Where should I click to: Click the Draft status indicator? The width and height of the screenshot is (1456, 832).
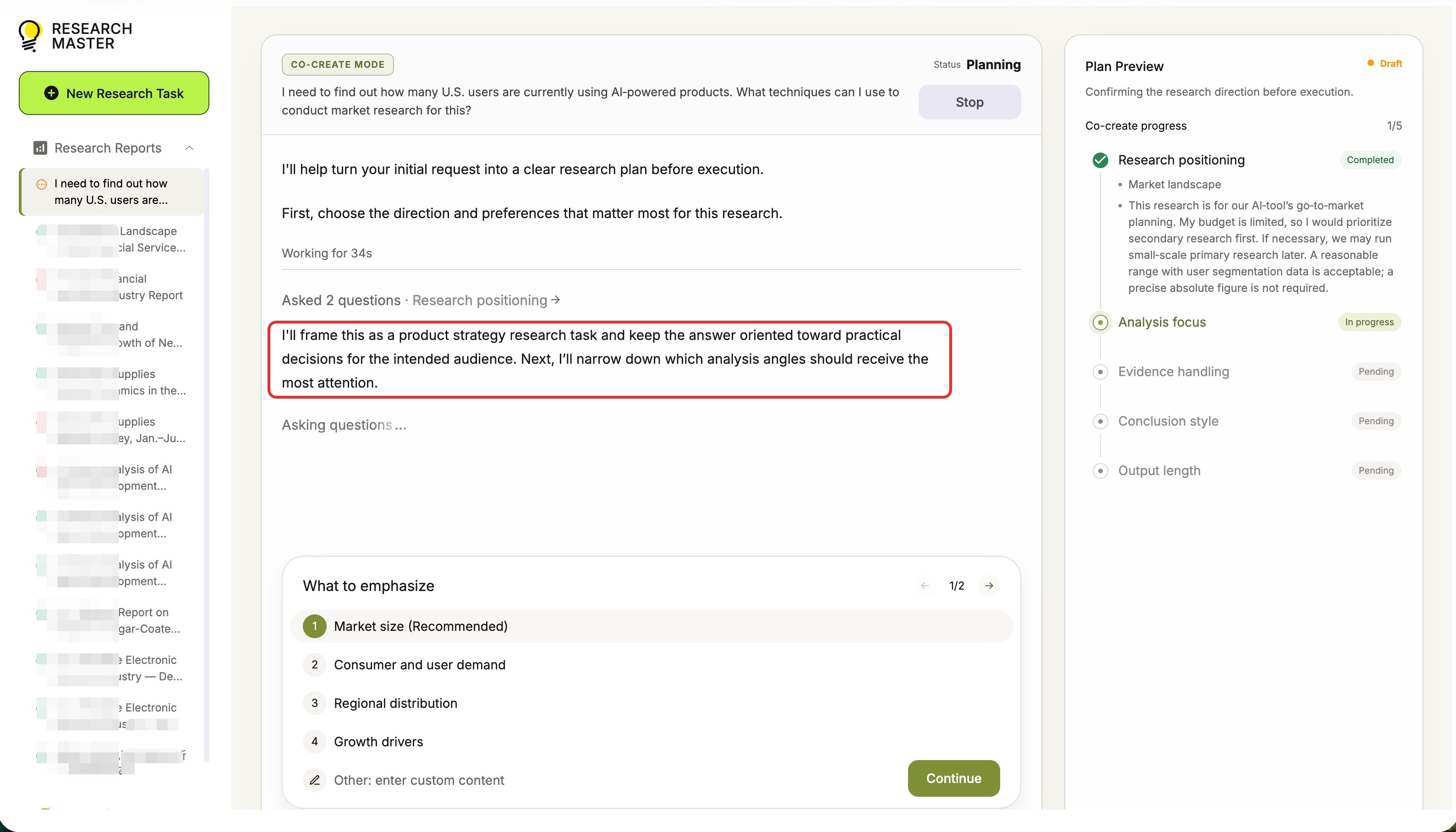(1384, 63)
